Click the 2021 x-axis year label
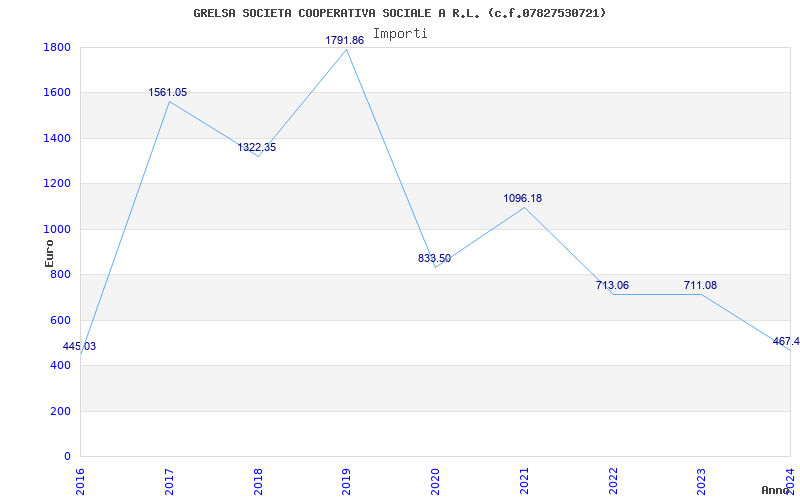Image resolution: width=800 pixels, height=500 pixels. 525,481
